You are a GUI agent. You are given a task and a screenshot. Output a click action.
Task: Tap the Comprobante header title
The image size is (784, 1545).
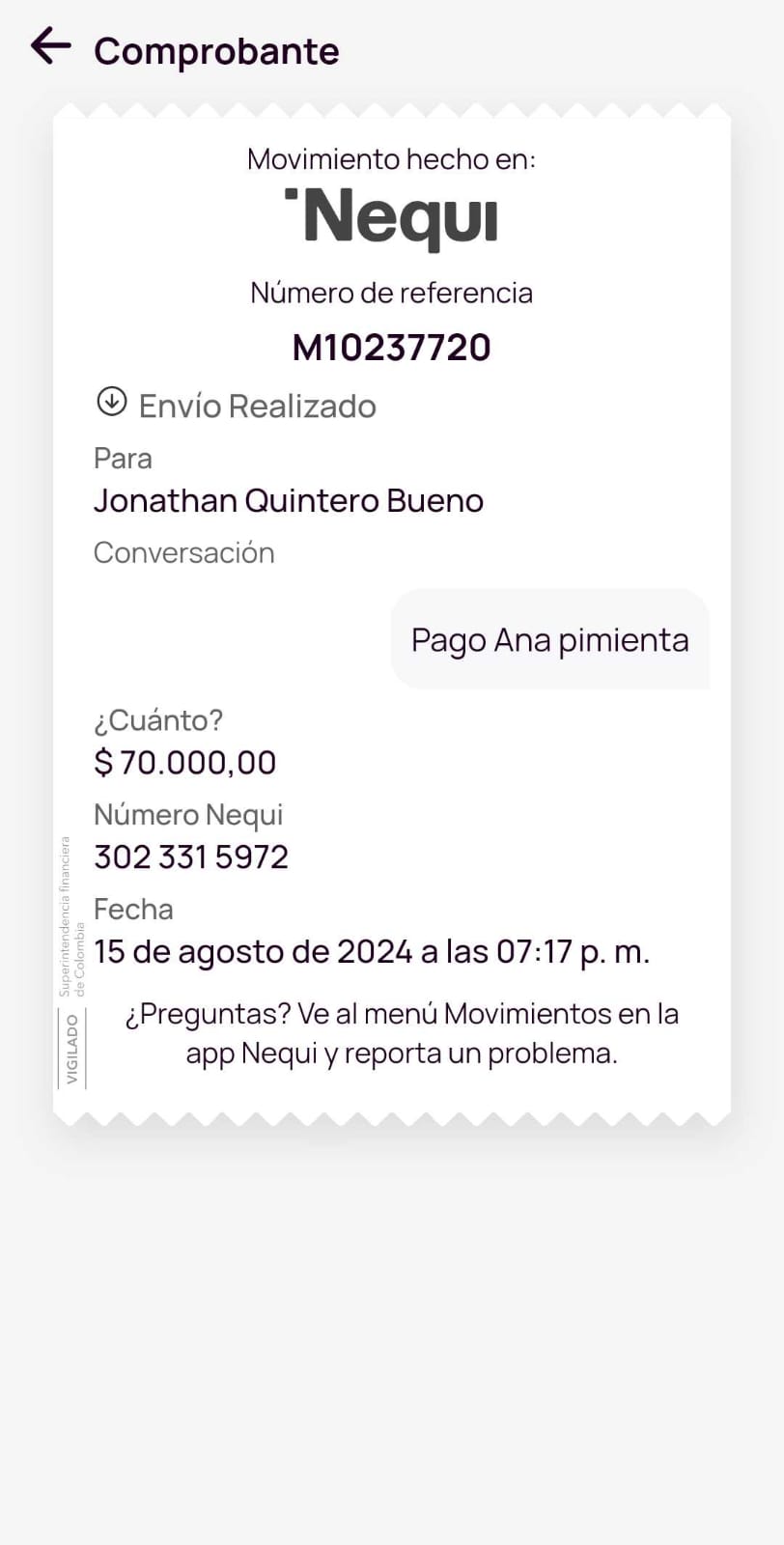[216, 51]
